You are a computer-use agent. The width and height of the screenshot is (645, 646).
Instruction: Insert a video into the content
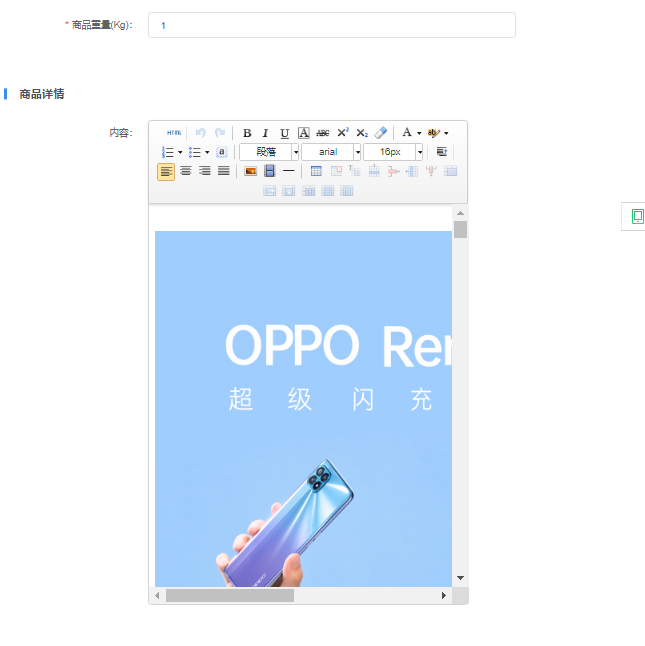point(269,171)
